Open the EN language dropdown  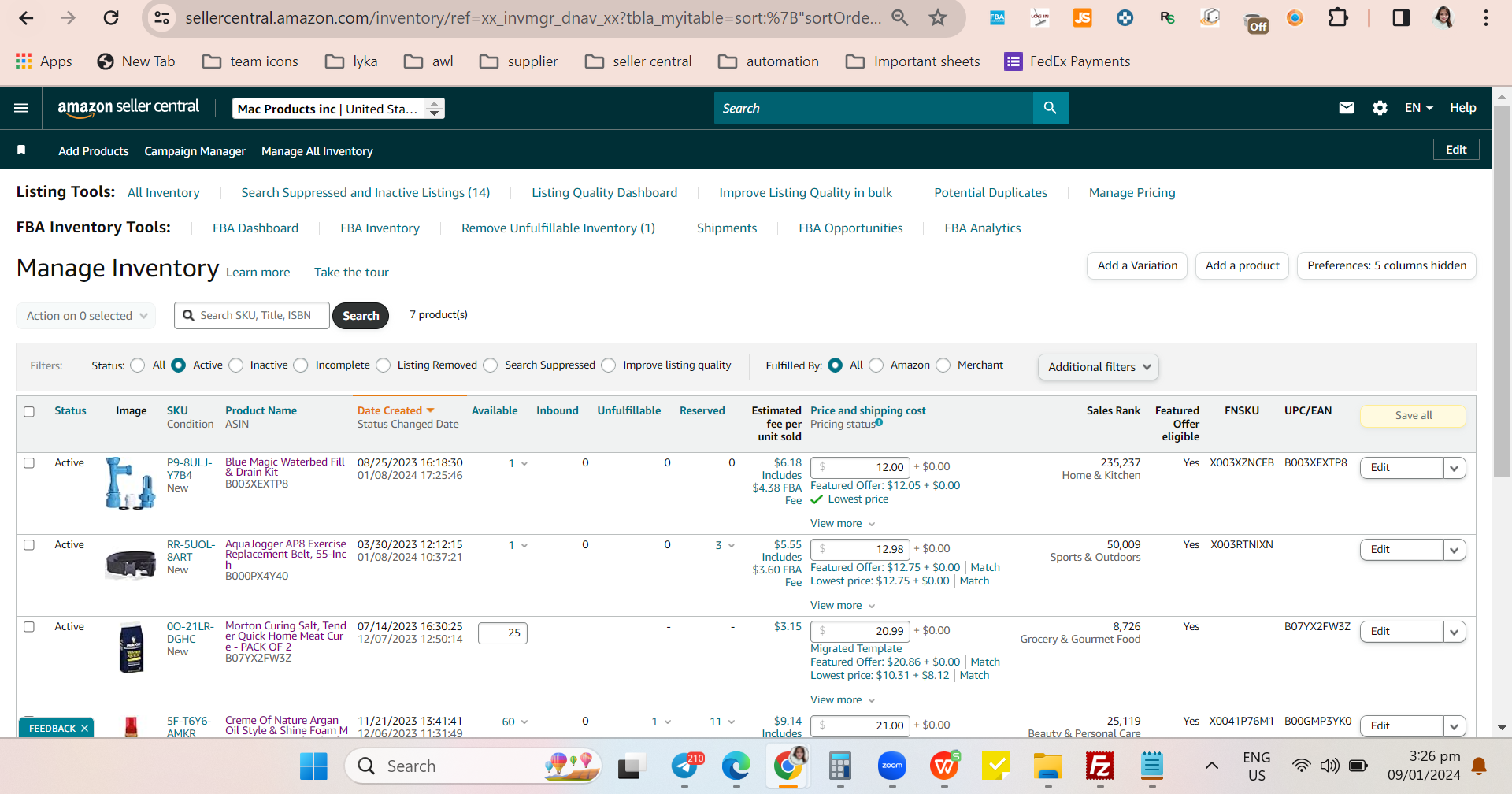1418,108
